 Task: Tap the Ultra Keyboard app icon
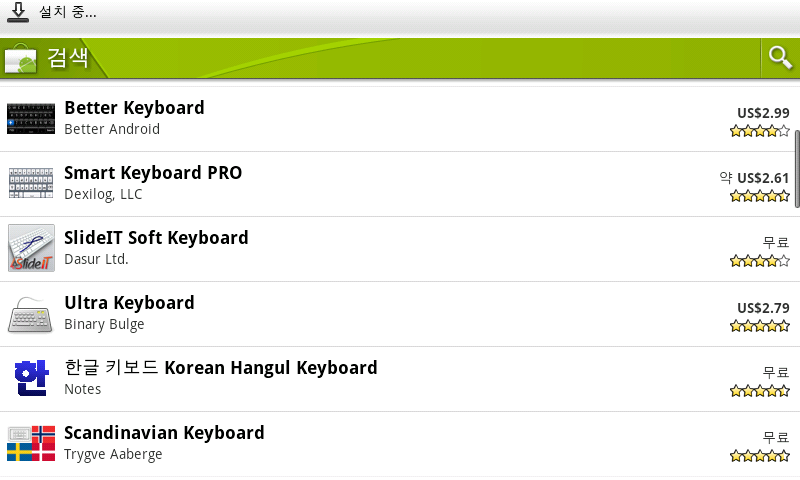coord(31,314)
